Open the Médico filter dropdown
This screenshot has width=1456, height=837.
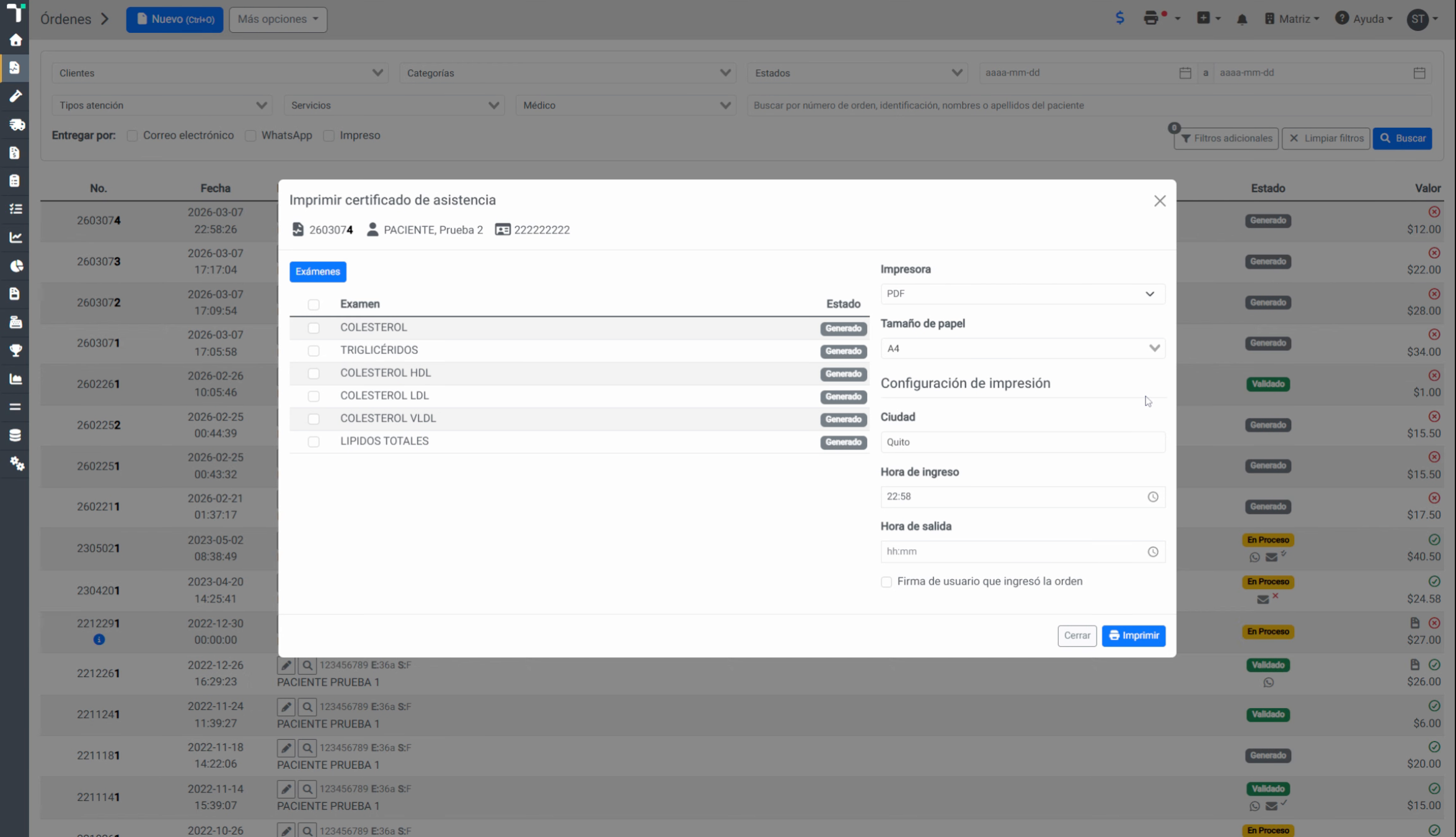625,105
